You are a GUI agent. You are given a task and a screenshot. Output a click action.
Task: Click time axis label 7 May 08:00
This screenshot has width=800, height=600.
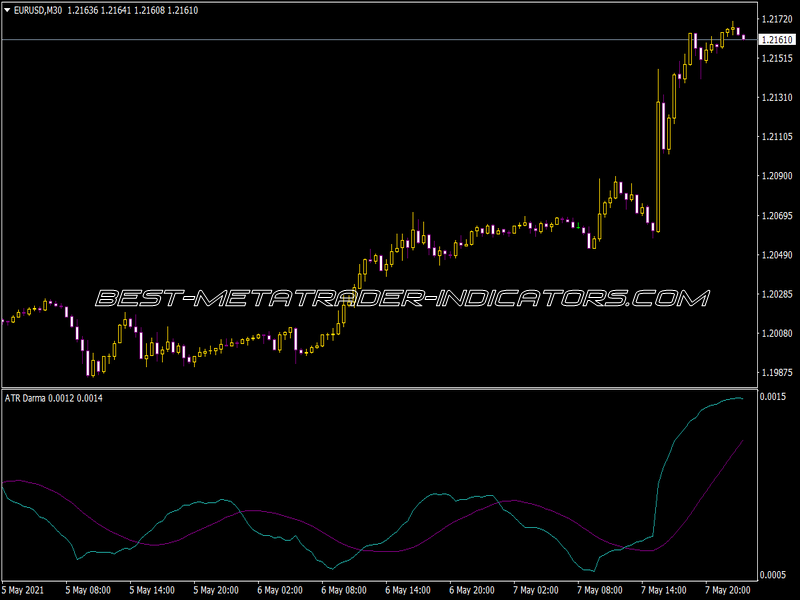point(600,590)
